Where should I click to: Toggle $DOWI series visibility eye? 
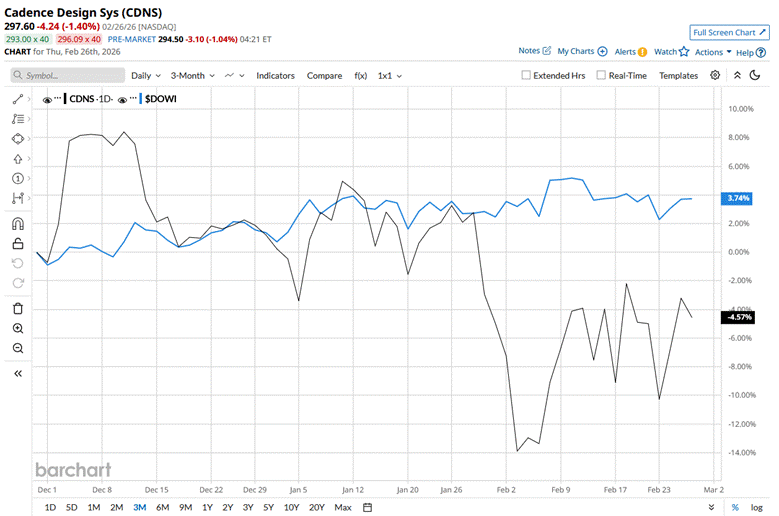(122, 100)
